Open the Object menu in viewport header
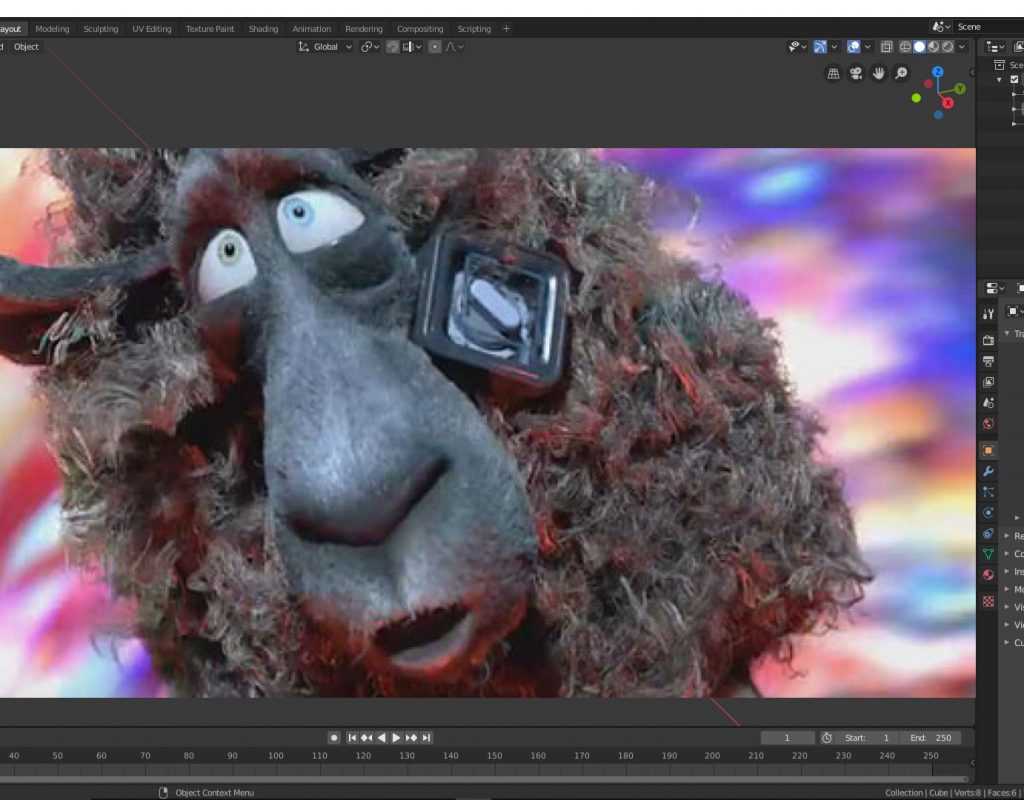This screenshot has width=1024, height=800. pyautogui.click(x=26, y=47)
